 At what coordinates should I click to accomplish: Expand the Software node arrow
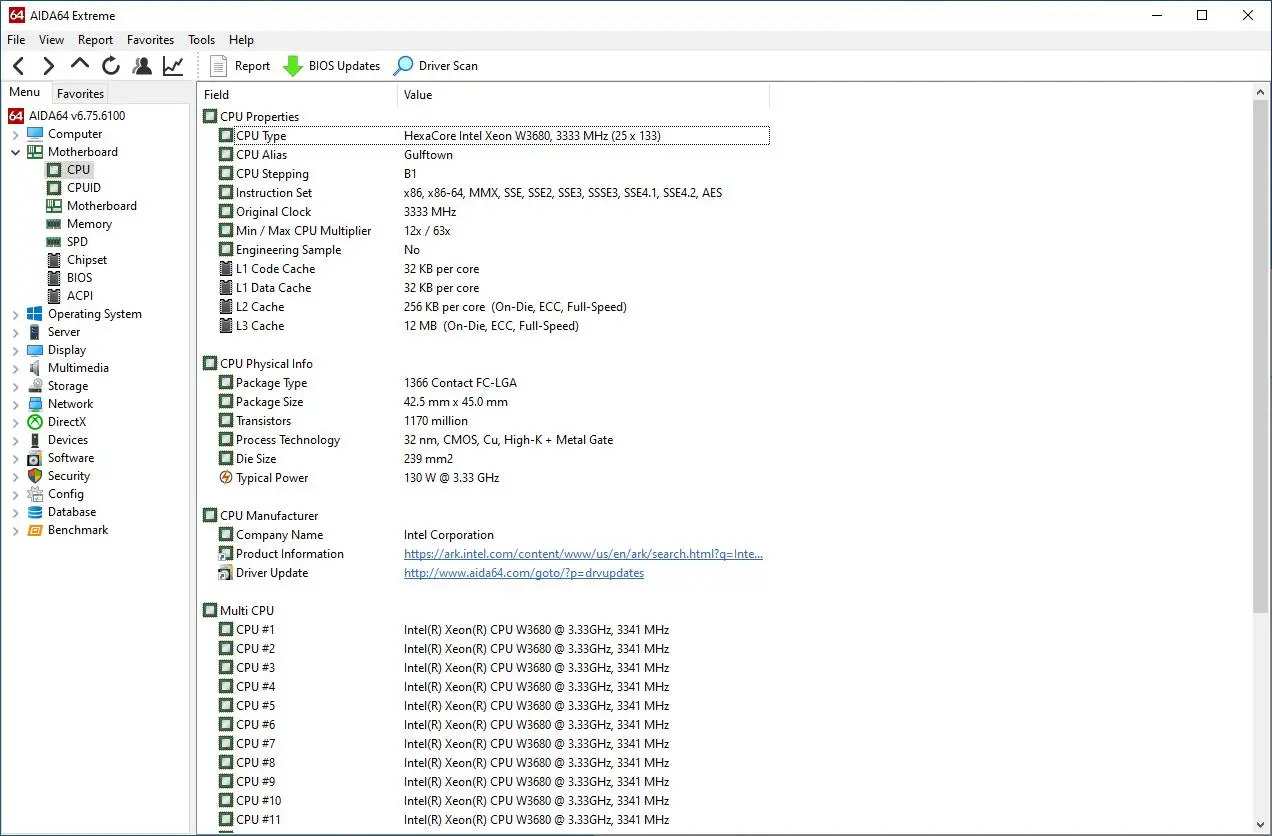(16, 458)
